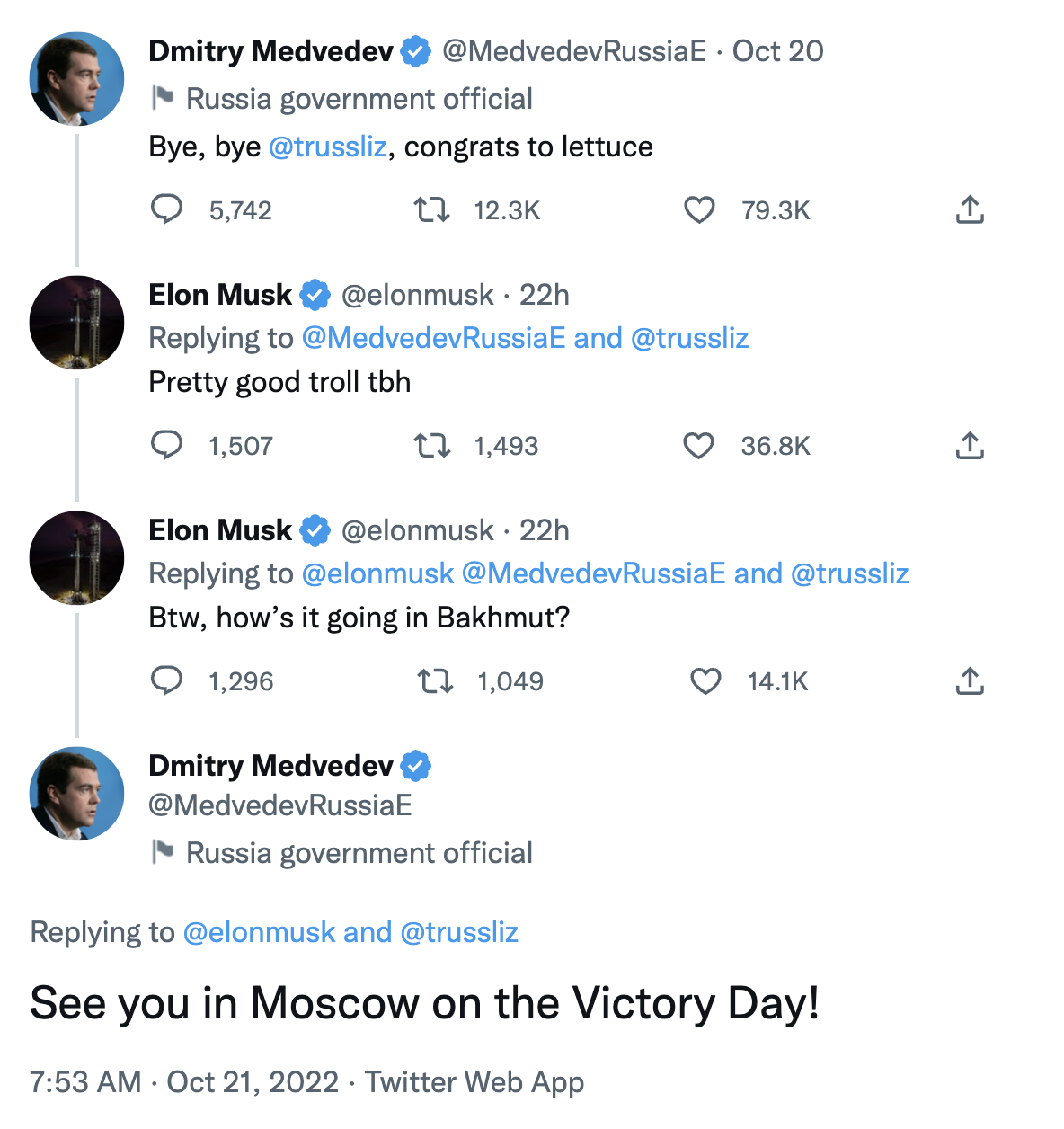Share the 'congrats to lettuce' tweet
The width and height of the screenshot is (1064, 1129).
coord(970,210)
